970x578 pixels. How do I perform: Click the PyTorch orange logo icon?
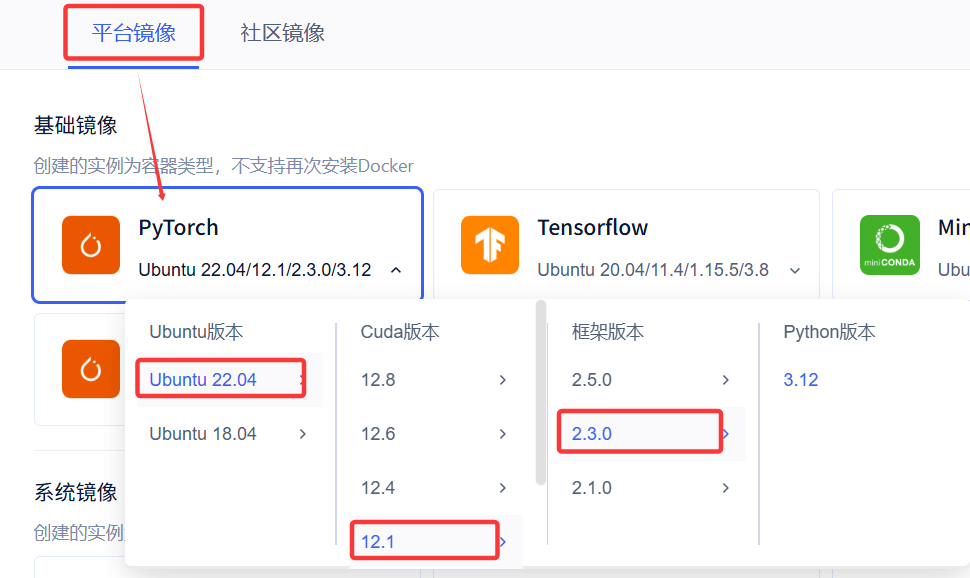(91, 245)
